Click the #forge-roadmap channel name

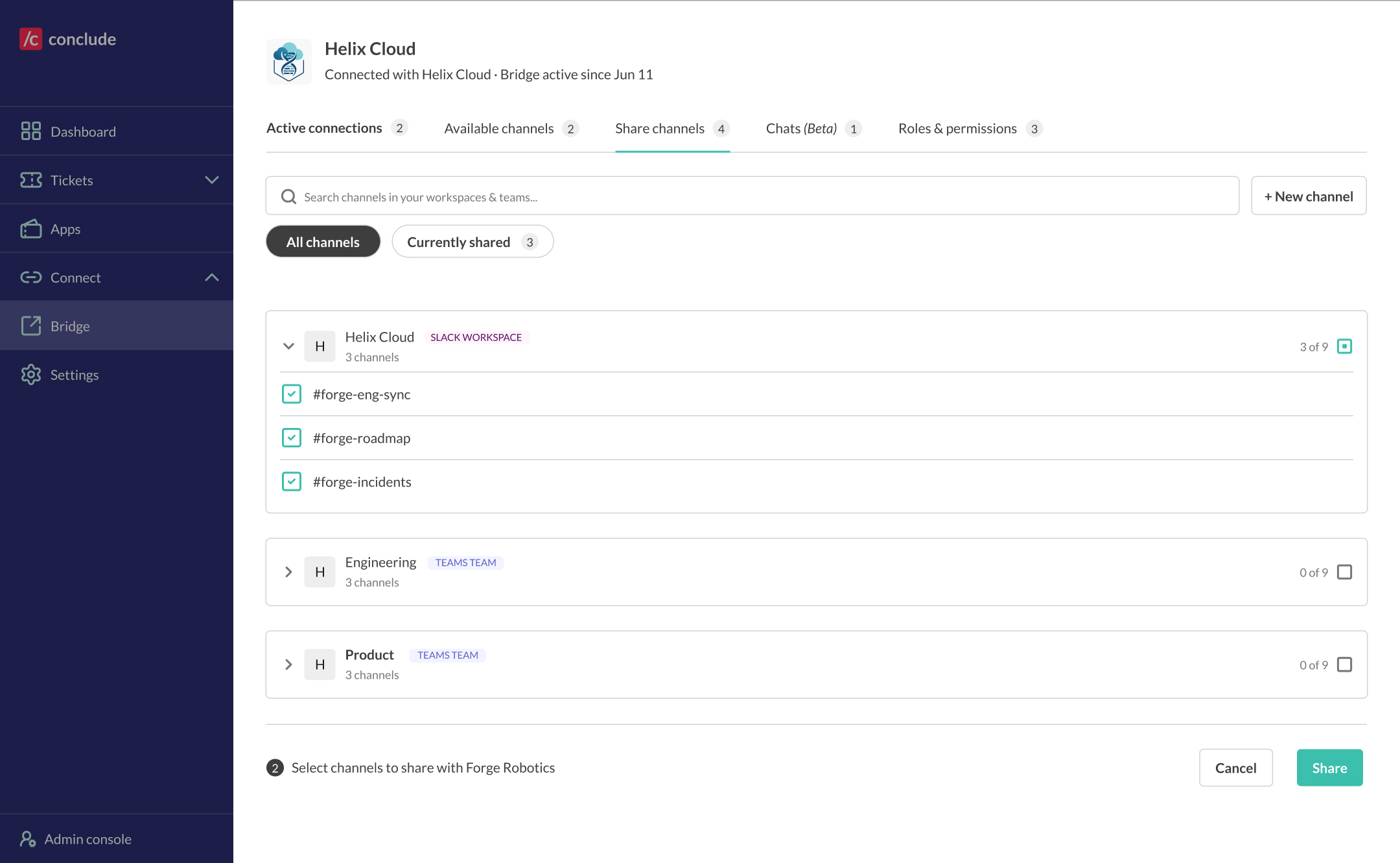click(362, 438)
